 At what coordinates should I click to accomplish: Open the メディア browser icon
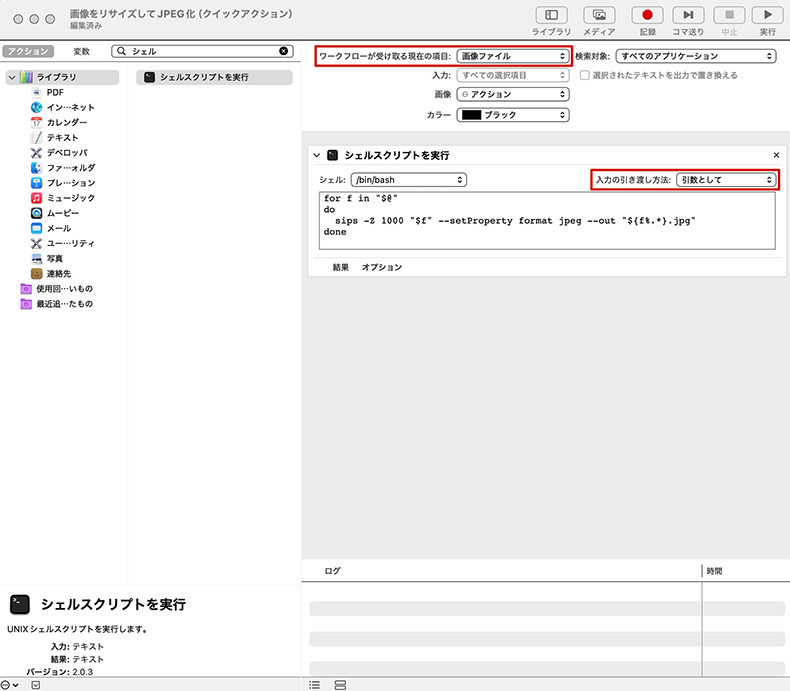coord(599,16)
